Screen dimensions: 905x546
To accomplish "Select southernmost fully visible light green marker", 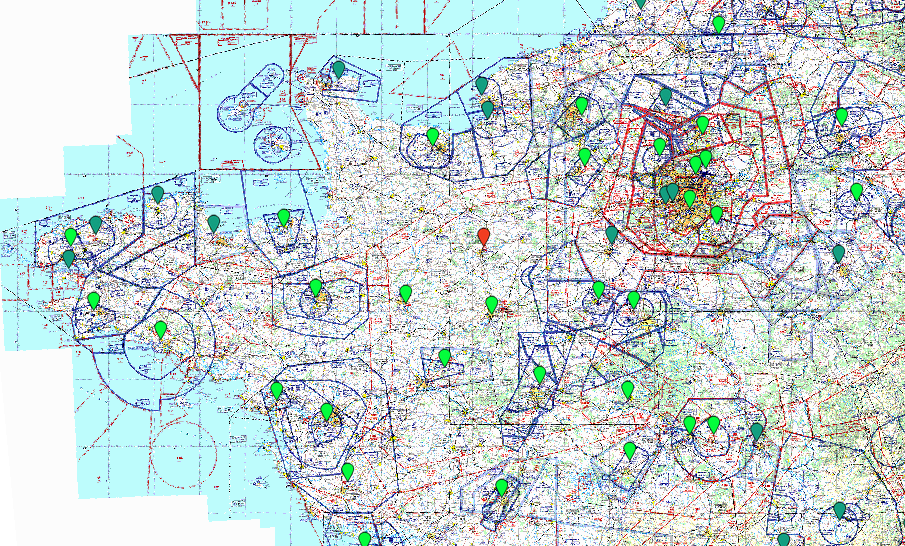I will click(x=501, y=488).
